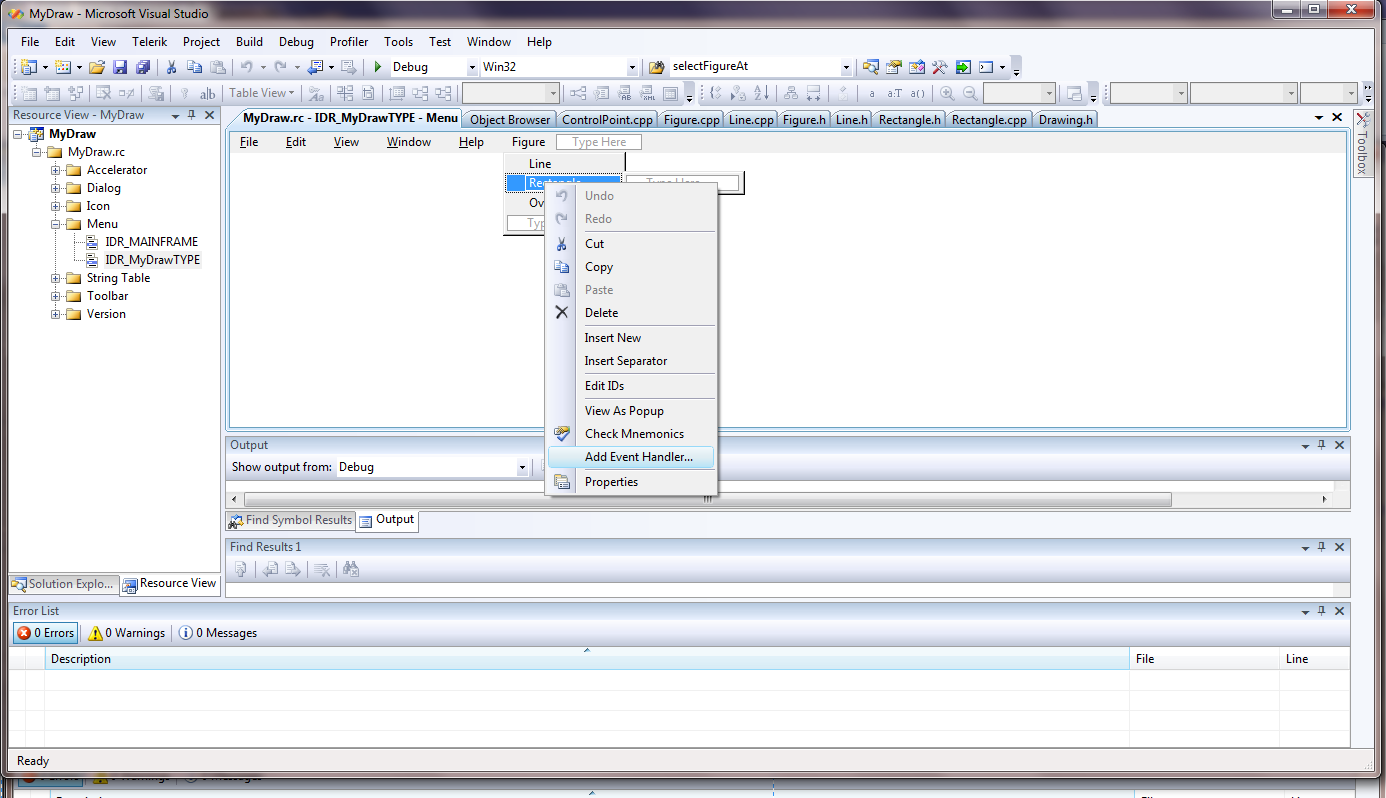Pin the Output panel
Image resolution: width=1386 pixels, height=798 pixels.
(x=1322, y=445)
